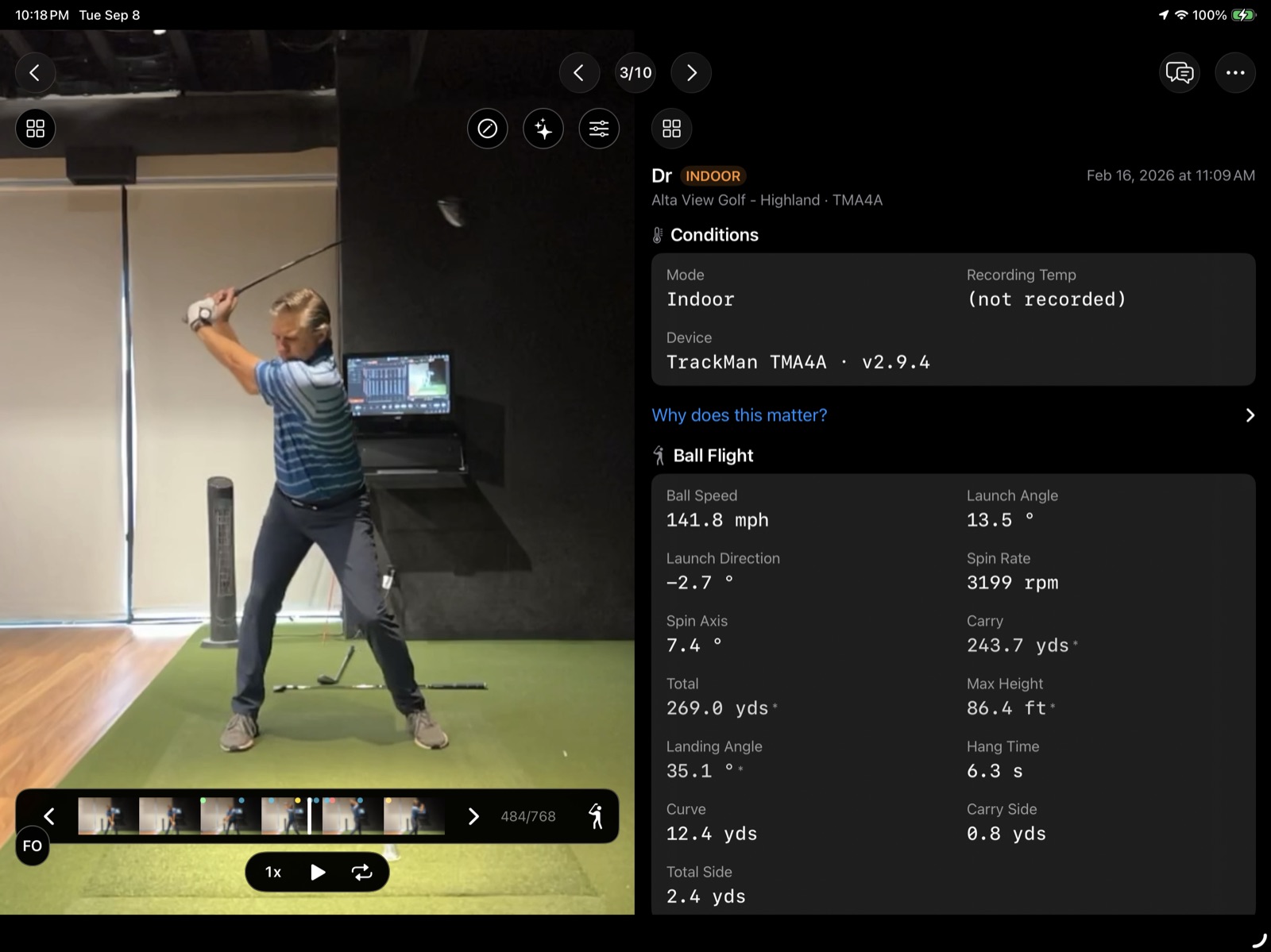The width and height of the screenshot is (1271, 952).
Task: Click the 484/768 frame counter
Action: pyautogui.click(x=528, y=816)
